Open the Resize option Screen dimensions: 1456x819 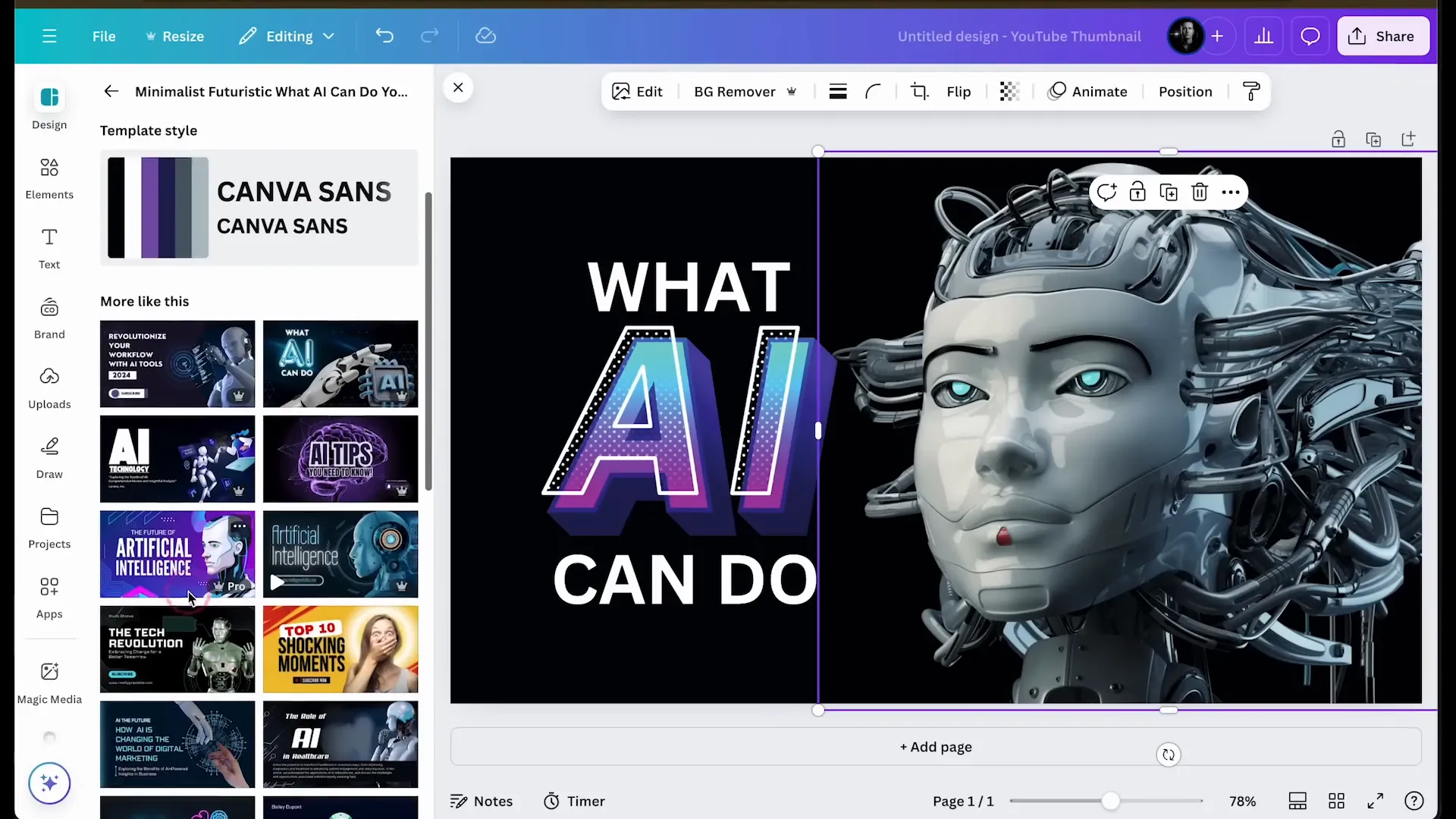click(x=175, y=36)
